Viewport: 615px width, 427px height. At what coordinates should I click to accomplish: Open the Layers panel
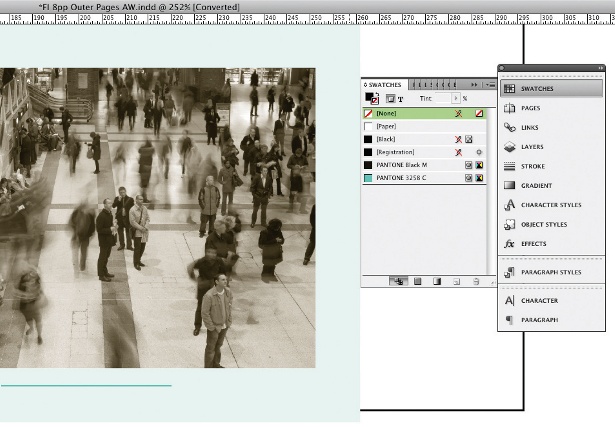pyautogui.click(x=530, y=147)
